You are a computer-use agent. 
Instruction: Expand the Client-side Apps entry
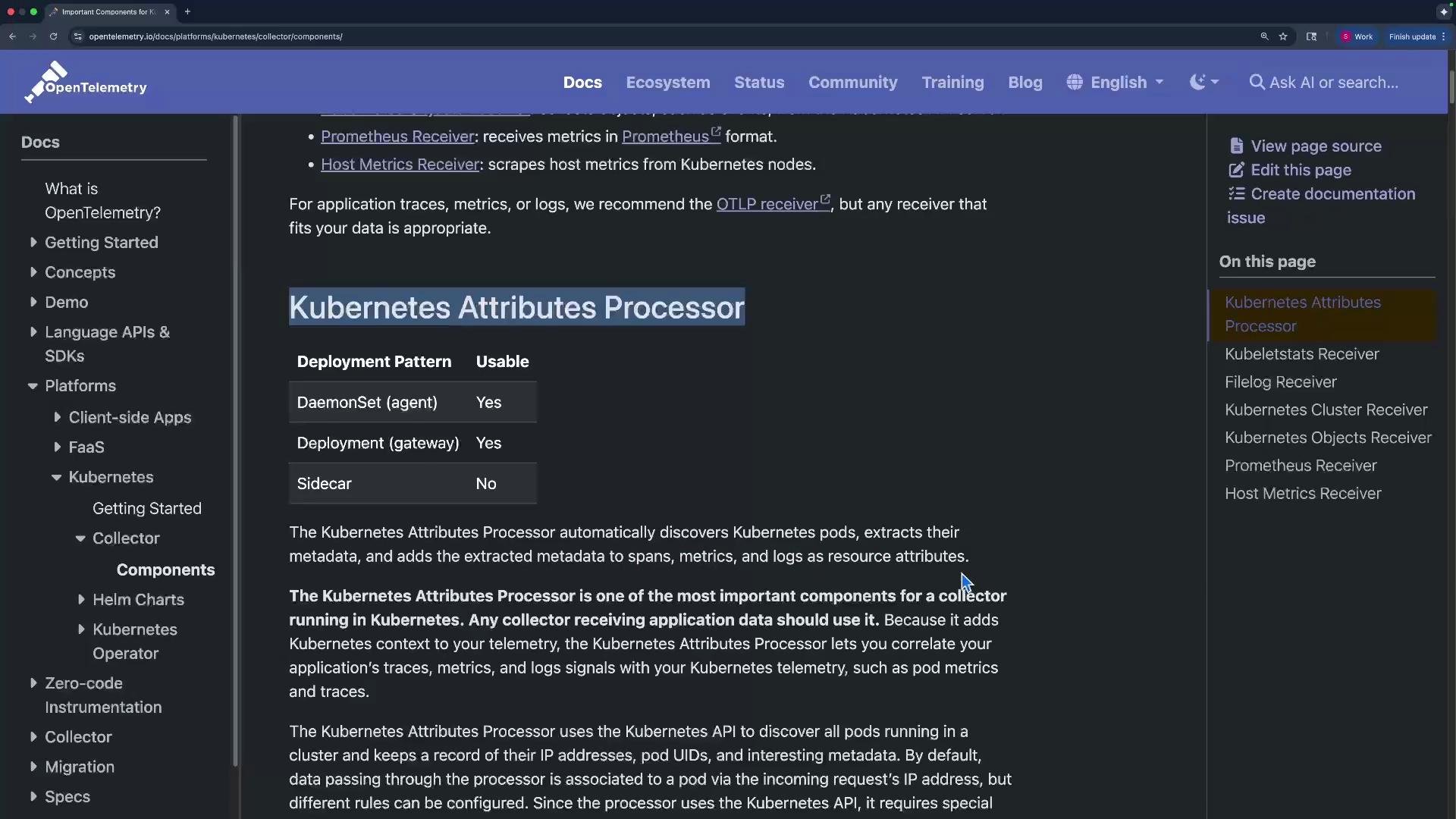[57, 417]
